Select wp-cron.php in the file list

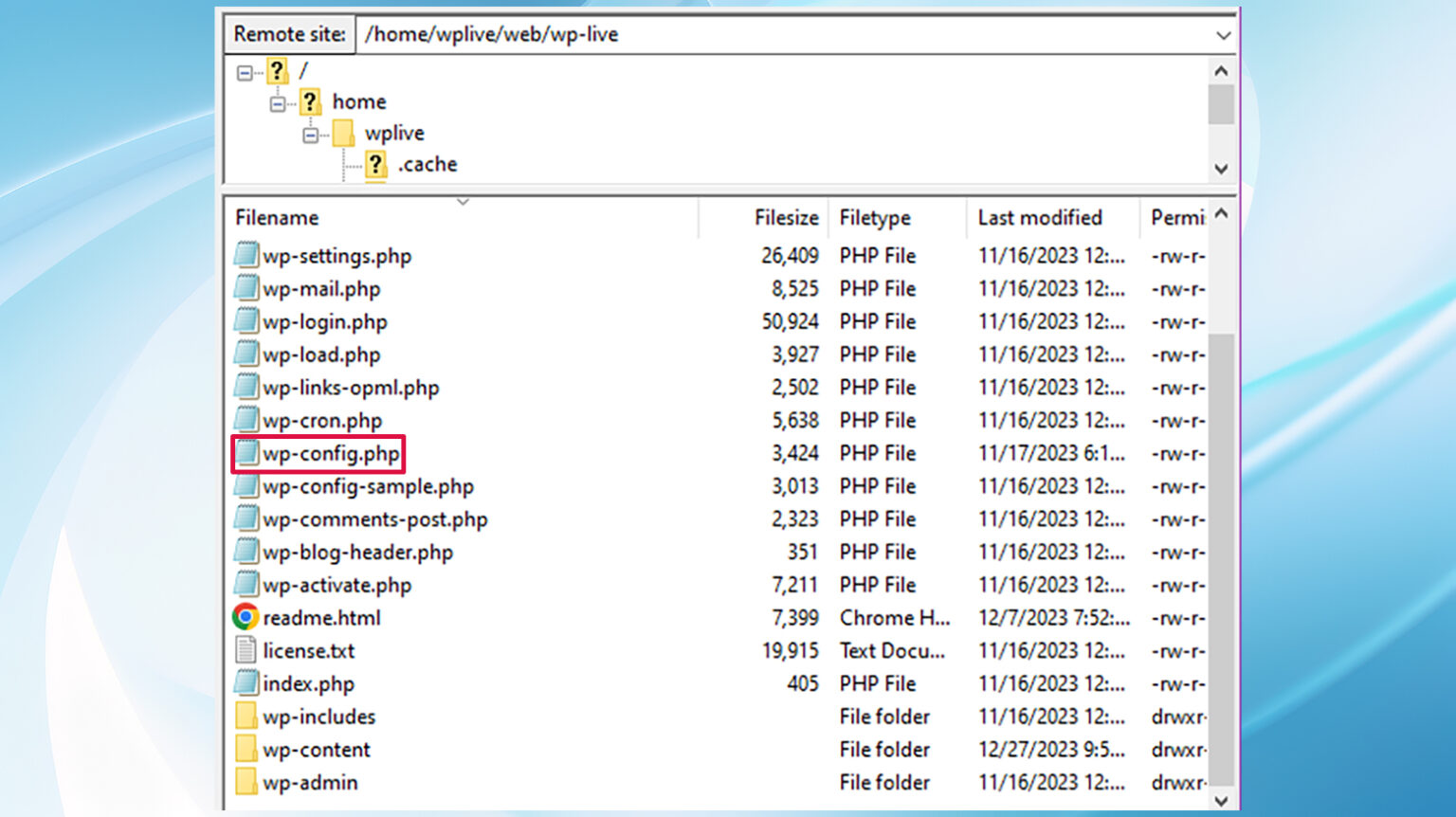coord(322,420)
